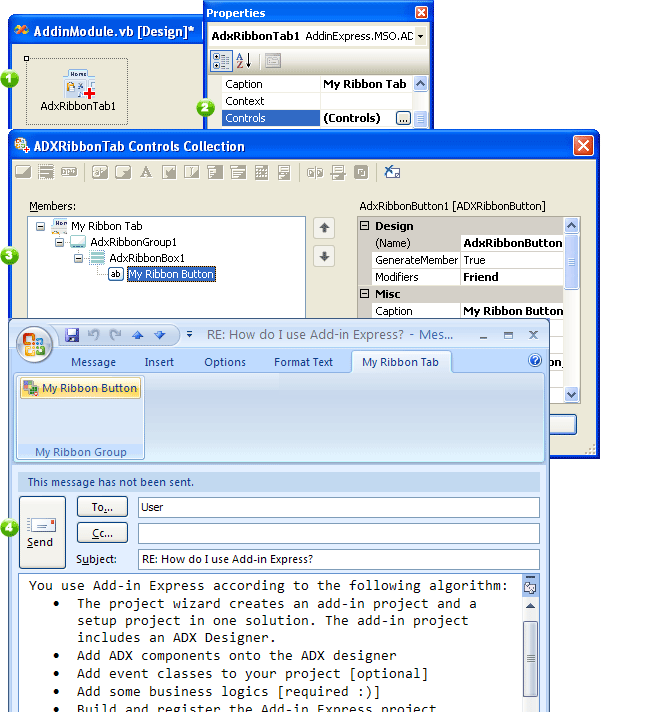The image size is (645, 712).
Task: Open the Controls collection ellipsis button
Action: [x=403, y=118]
